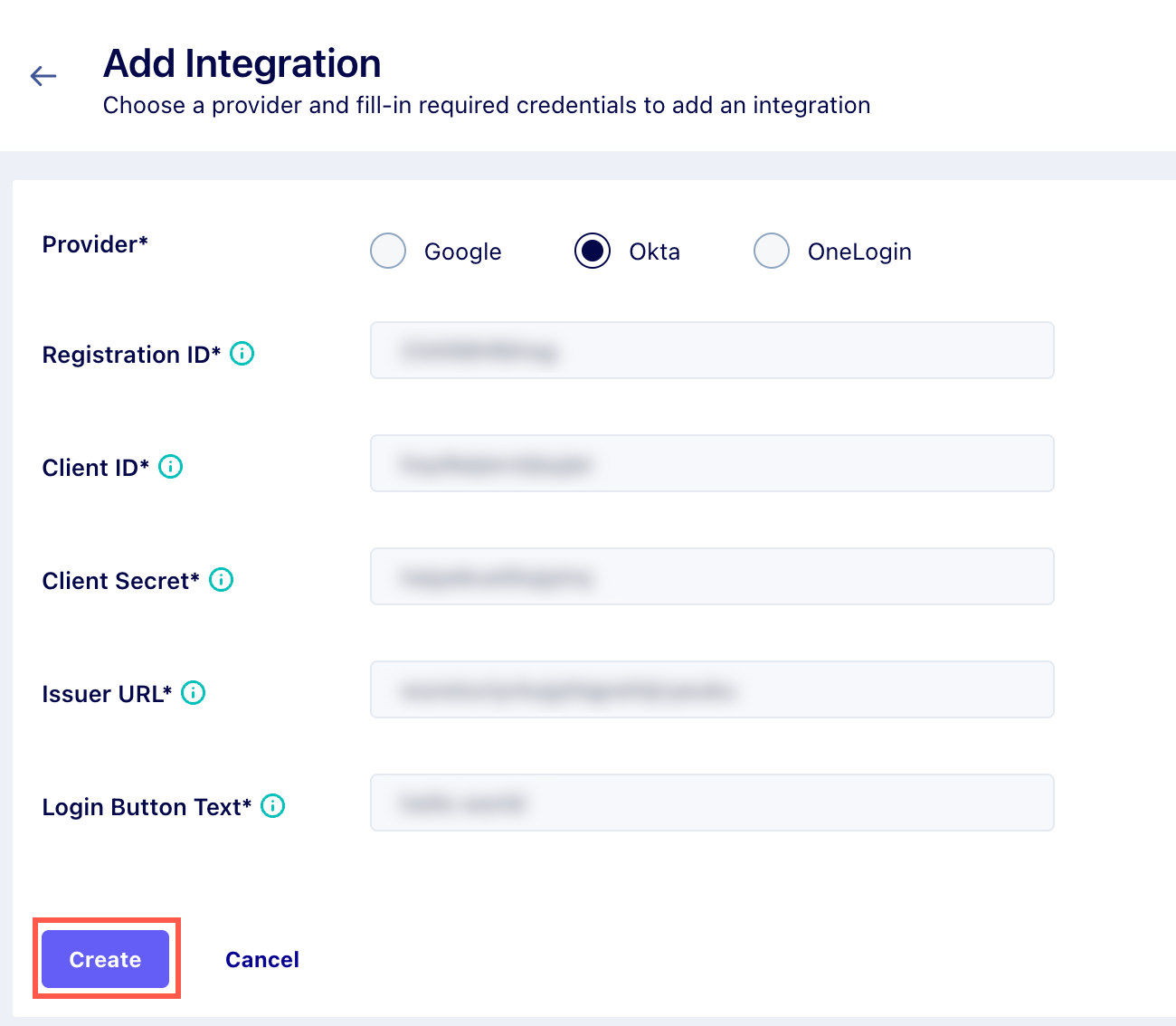Click the Client Secret text box
Viewport: 1176px width, 1026px height.
[712, 576]
